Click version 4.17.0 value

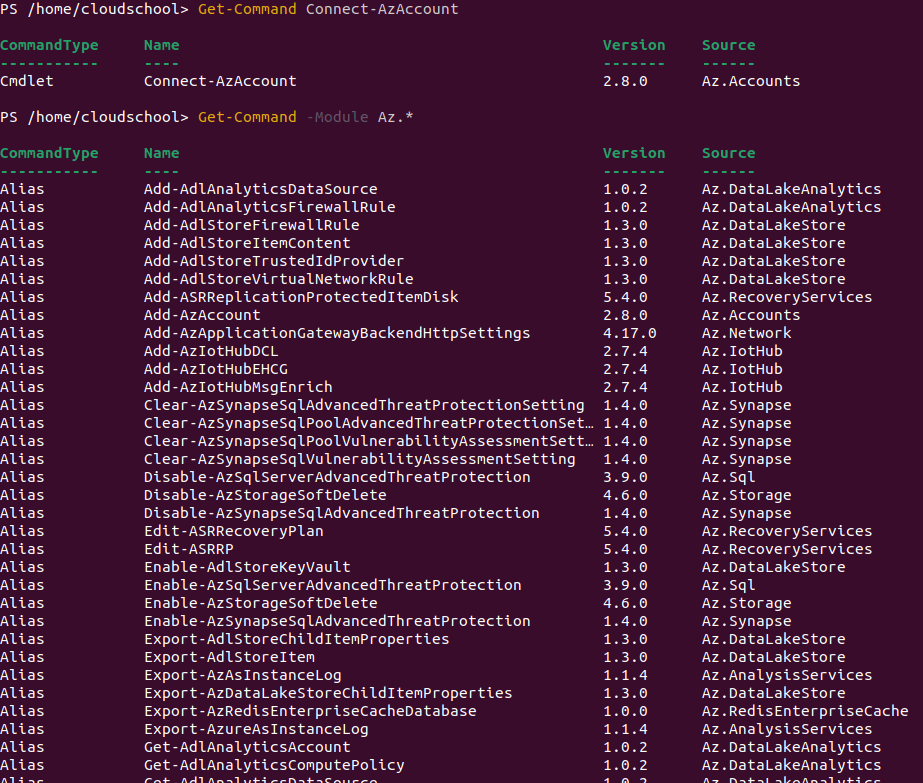click(630, 333)
